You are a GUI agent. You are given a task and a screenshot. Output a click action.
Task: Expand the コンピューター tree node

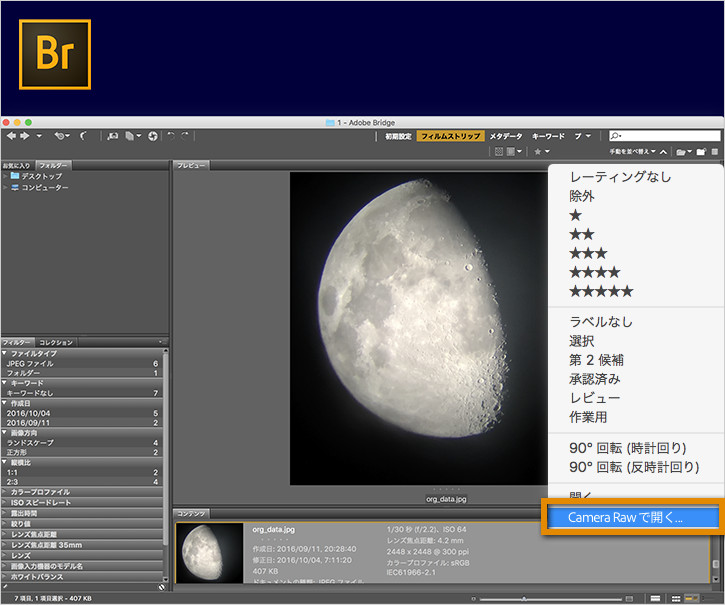tap(6, 187)
